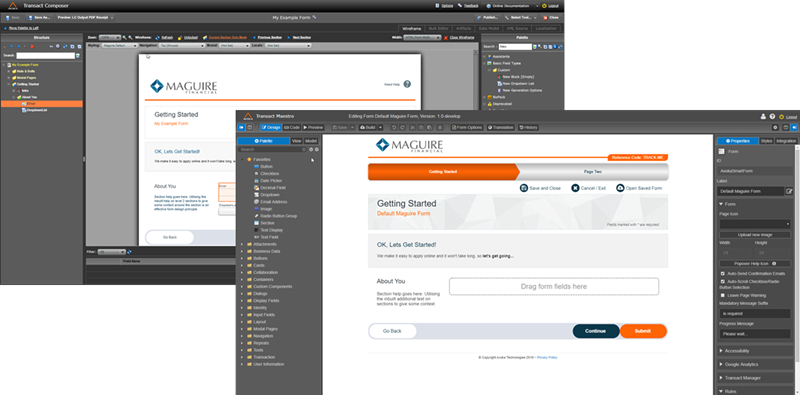Toggle Auto-Send Confirmation Emails checkbox
The height and width of the screenshot is (395, 800).
coord(722,274)
